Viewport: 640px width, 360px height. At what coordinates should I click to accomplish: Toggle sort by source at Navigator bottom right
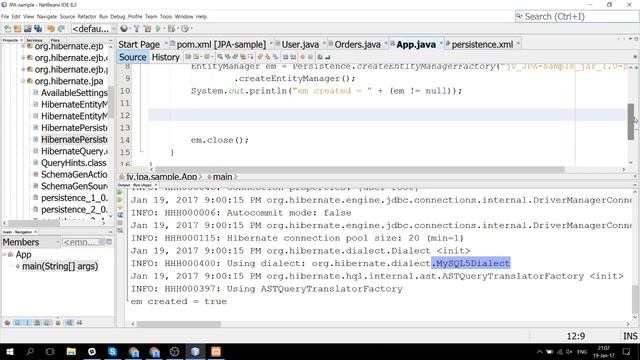[79, 323]
